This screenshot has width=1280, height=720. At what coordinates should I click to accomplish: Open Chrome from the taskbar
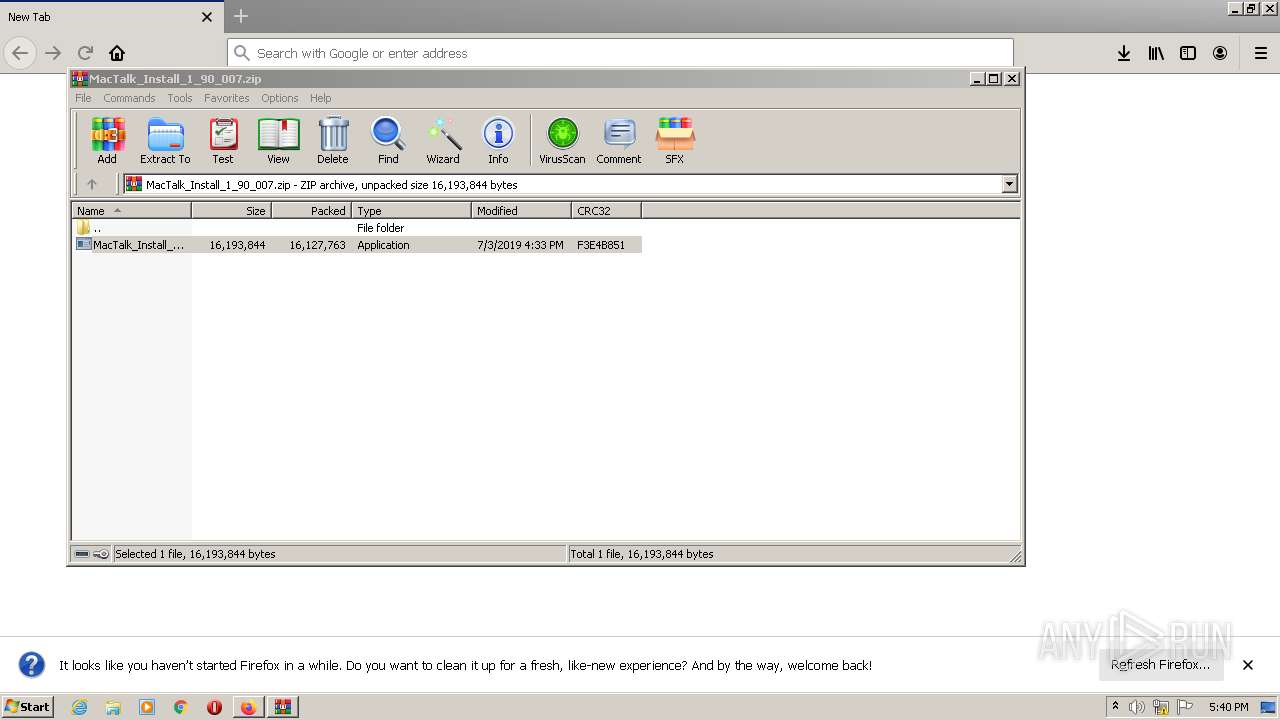click(x=180, y=707)
